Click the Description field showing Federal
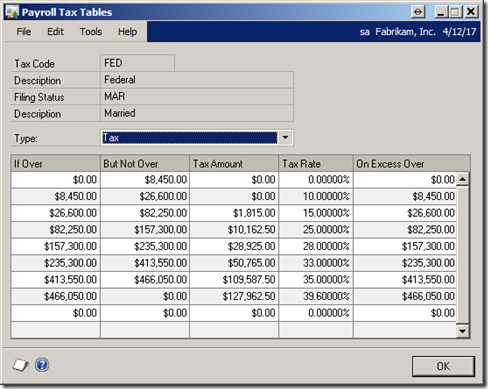488x389 pixels. click(197, 80)
